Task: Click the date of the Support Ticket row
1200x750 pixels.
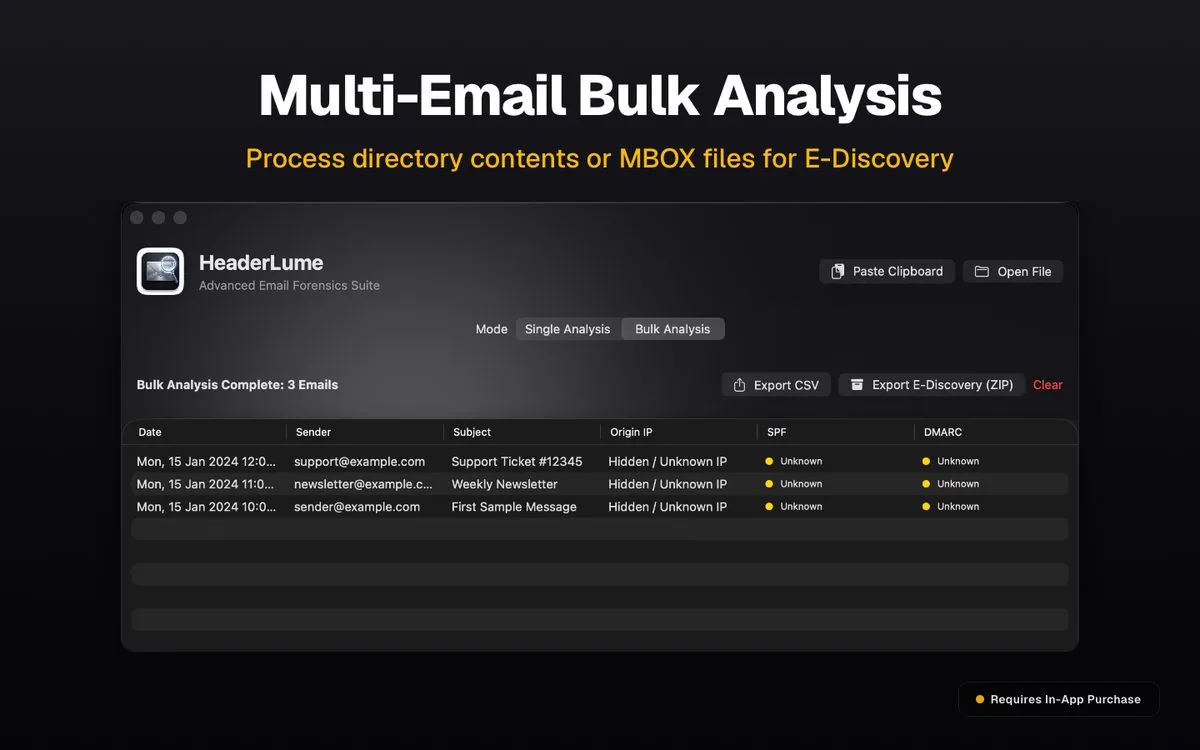Action: coord(206,461)
